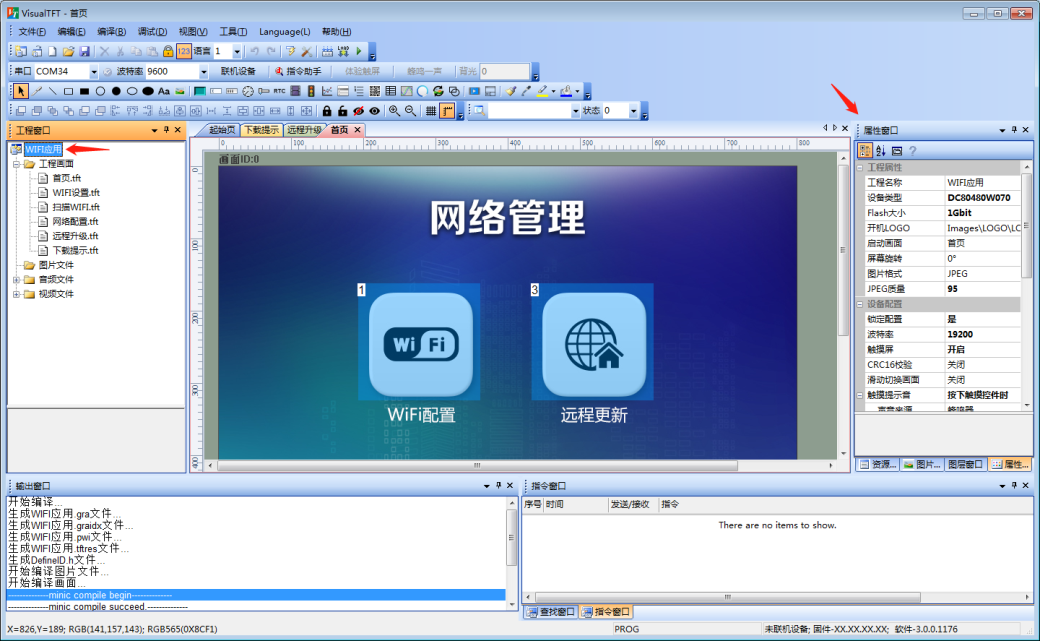Click the closed padlock lock icon
The width and height of the screenshot is (1040, 641).
click(x=326, y=111)
